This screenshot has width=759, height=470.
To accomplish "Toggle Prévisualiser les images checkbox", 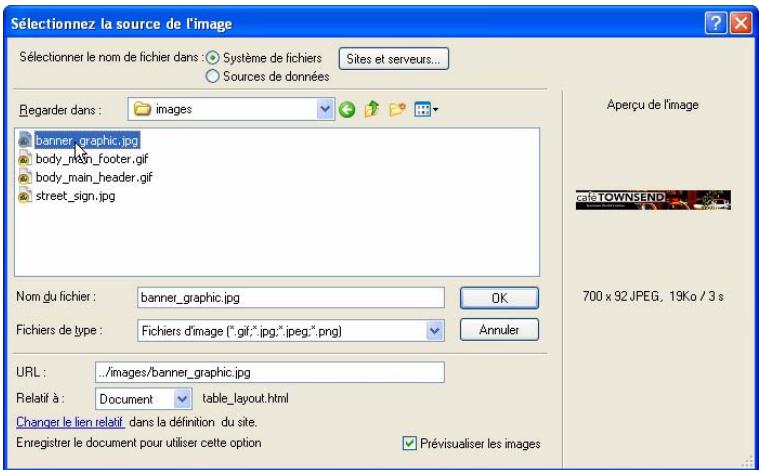I will point(410,443).
